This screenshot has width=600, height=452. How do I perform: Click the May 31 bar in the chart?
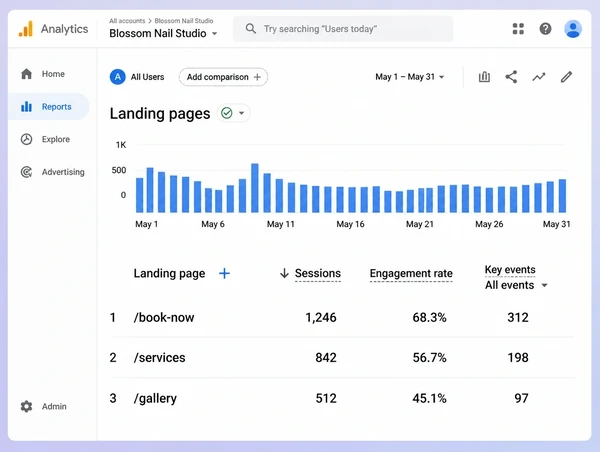click(562, 196)
